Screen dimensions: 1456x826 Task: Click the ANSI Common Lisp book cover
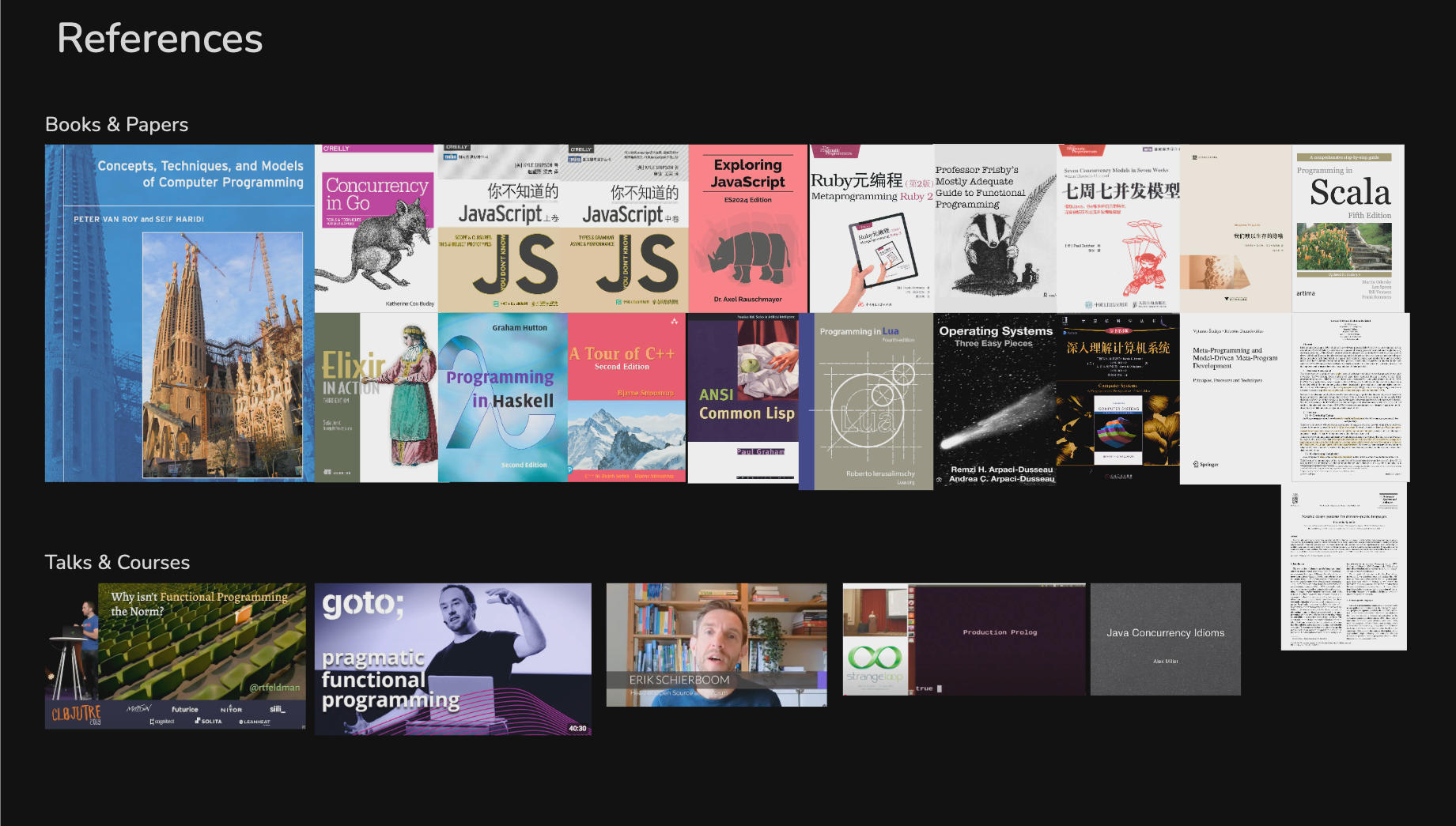point(743,398)
